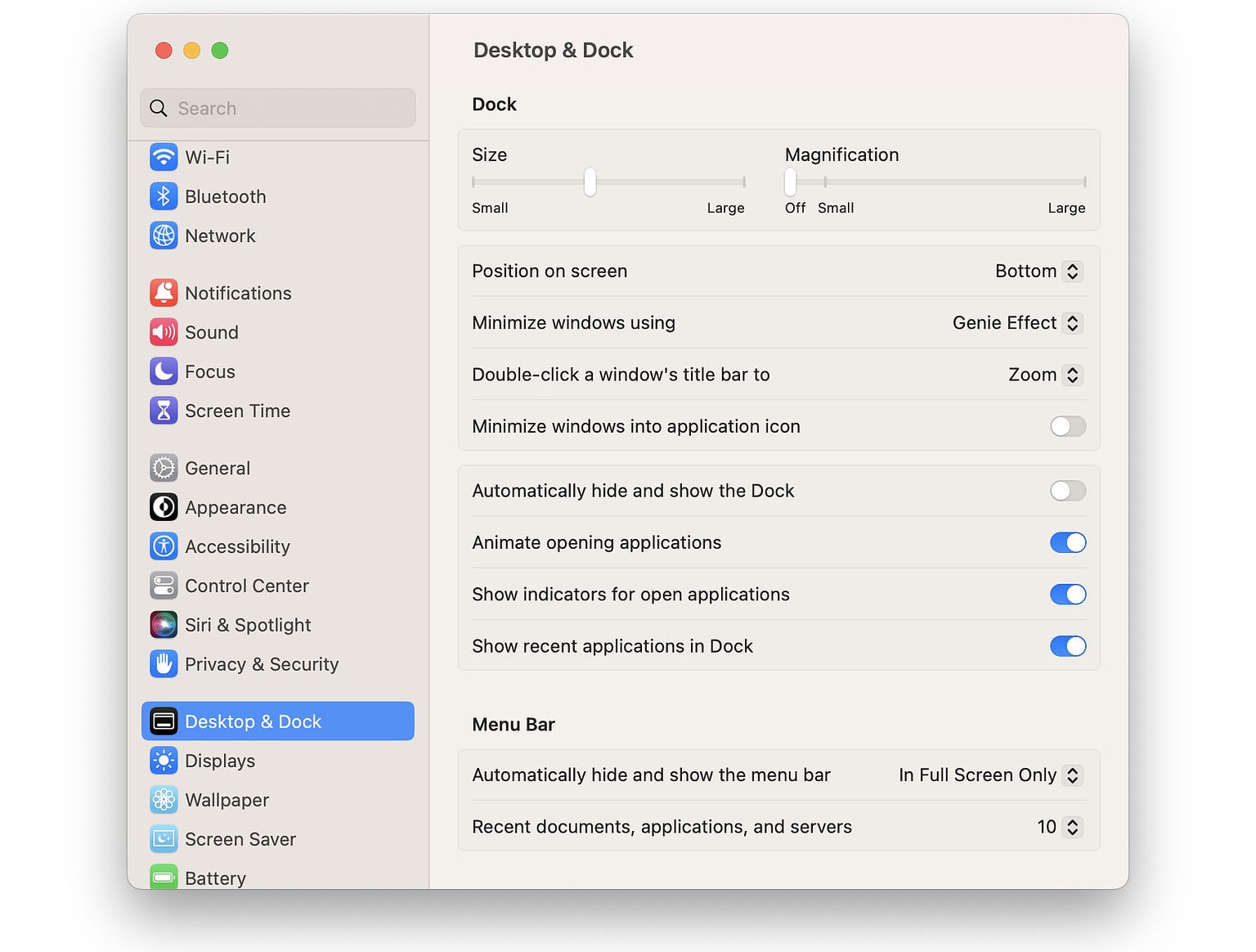This screenshot has height=952, width=1256.
Task: Open Screen Saver settings
Action: tap(240, 839)
